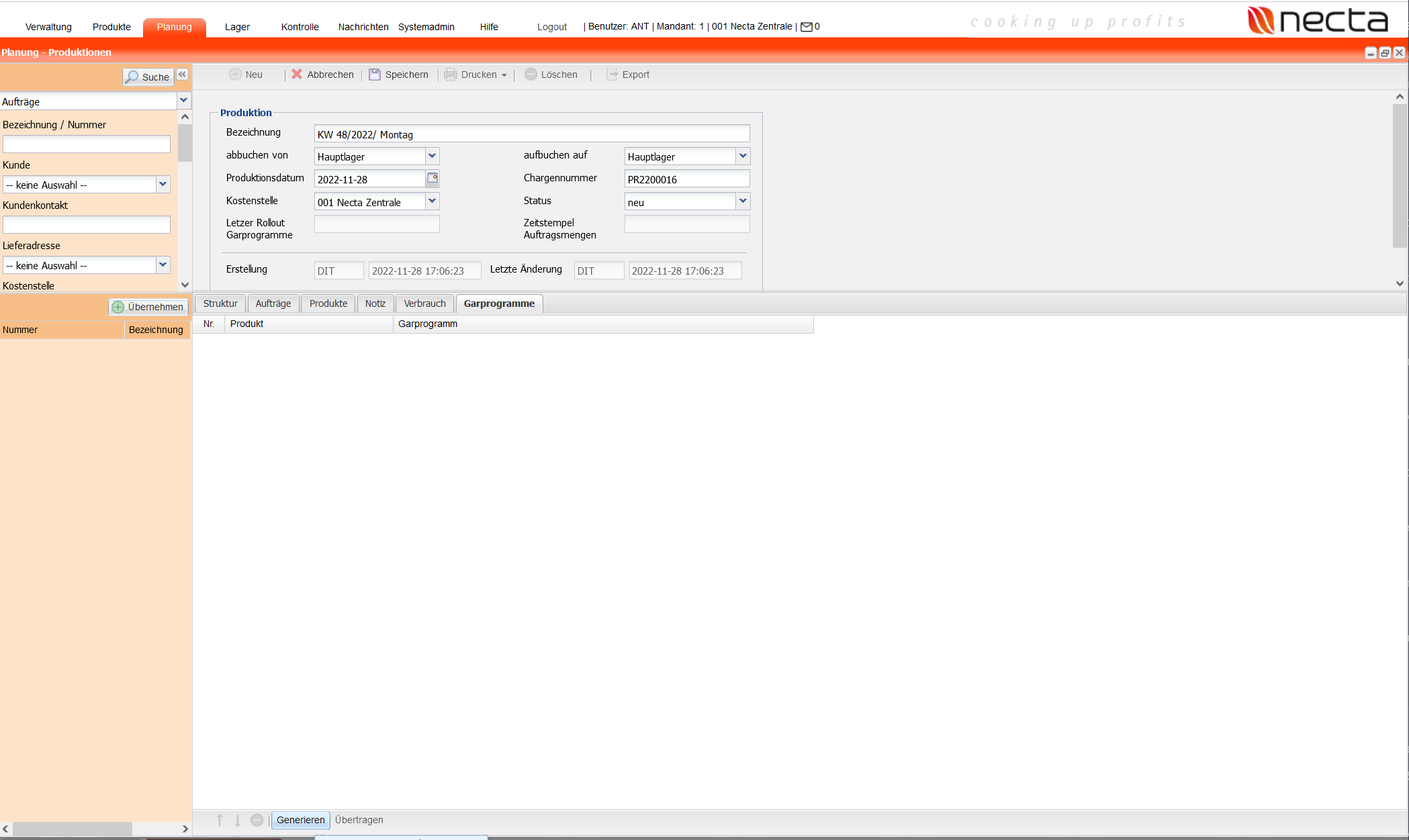Click the Neu plus icon in toolbar
1409x840 pixels.
point(235,75)
